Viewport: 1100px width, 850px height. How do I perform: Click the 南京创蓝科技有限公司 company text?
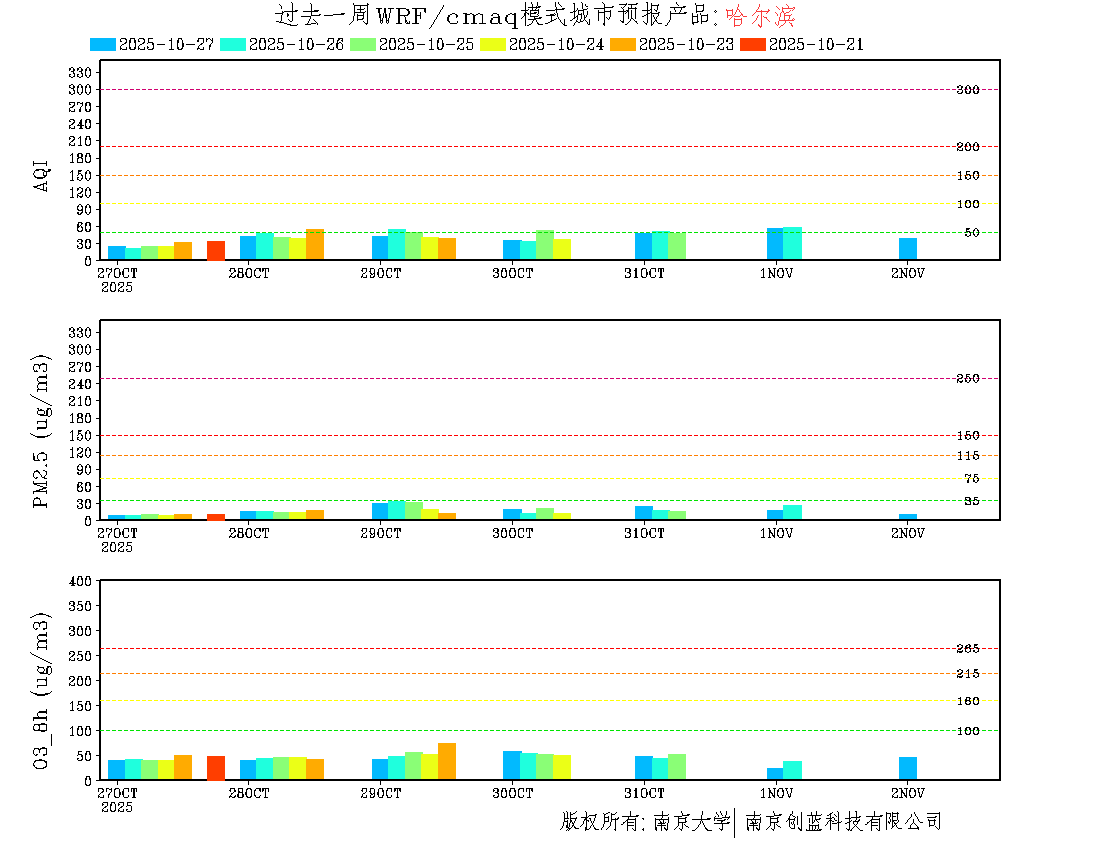(843, 822)
